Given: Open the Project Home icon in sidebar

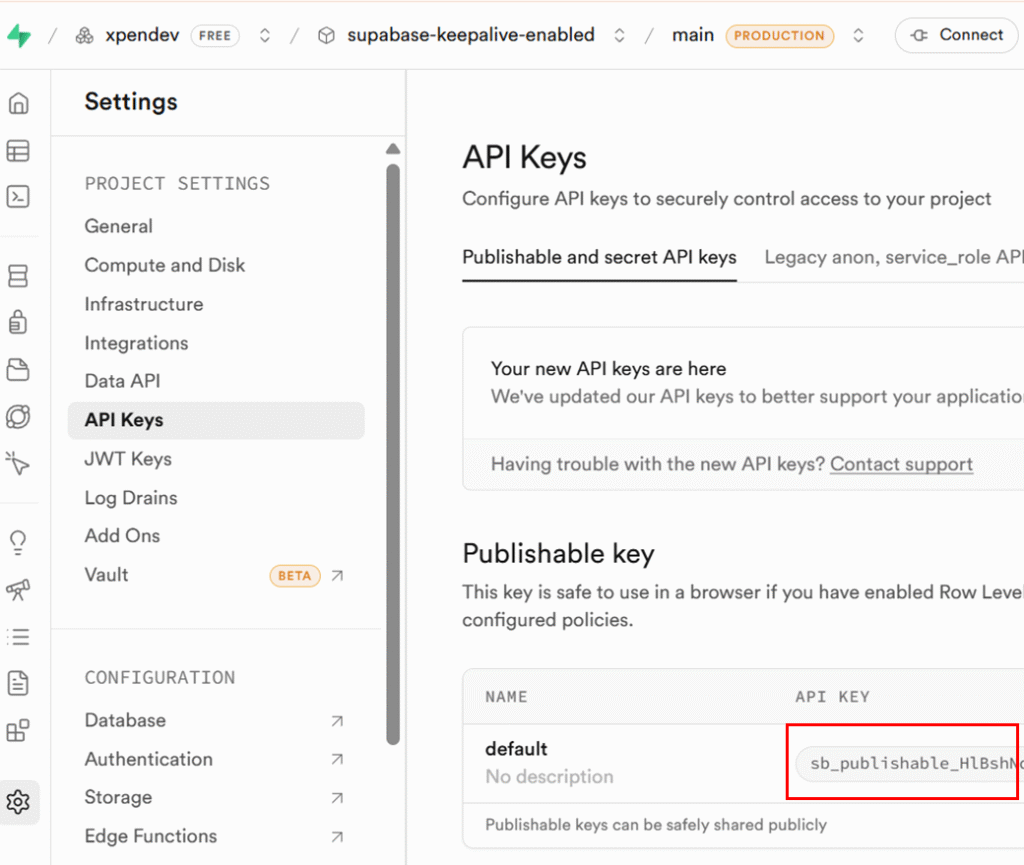Looking at the screenshot, I should 18,103.
